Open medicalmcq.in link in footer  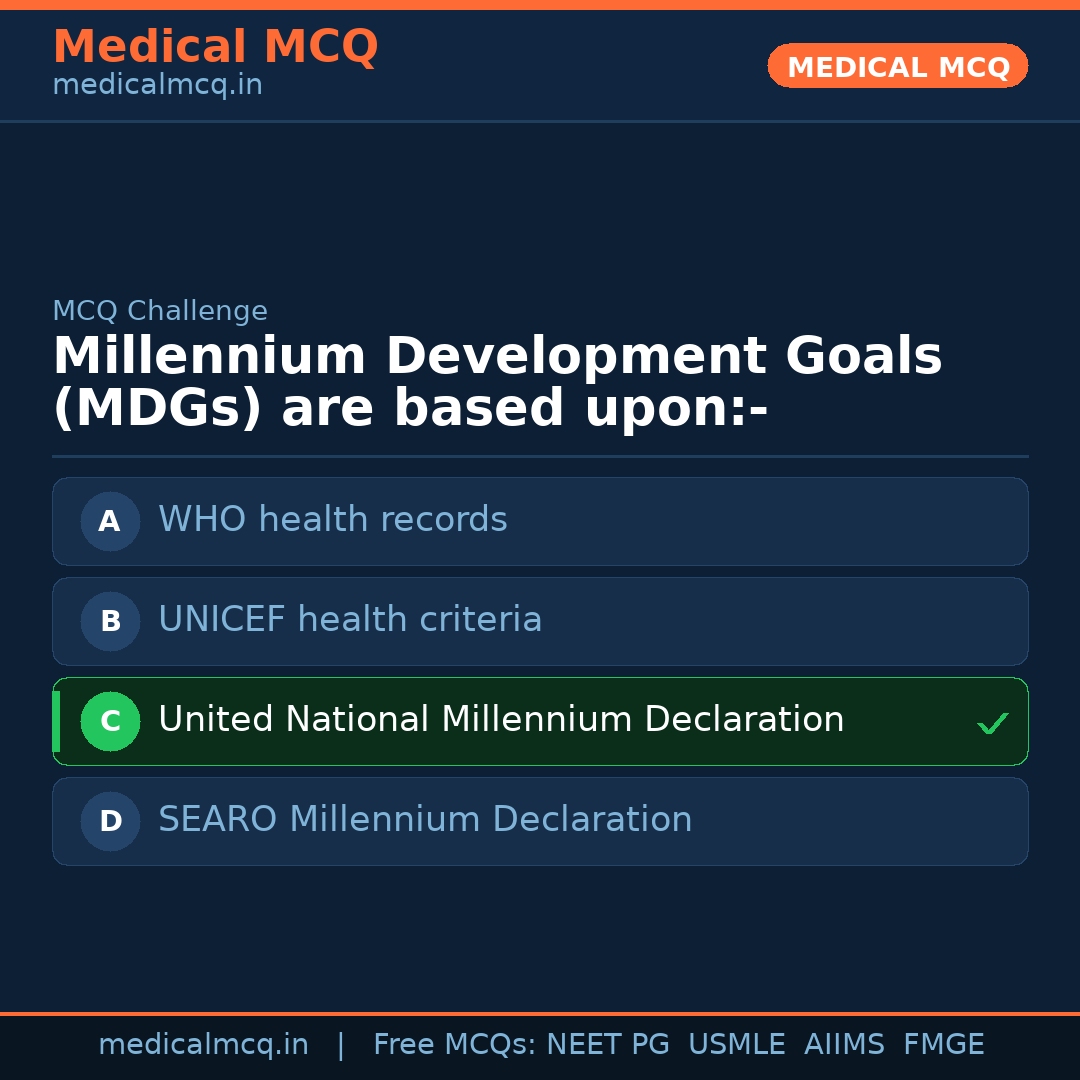[x=203, y=1045]
